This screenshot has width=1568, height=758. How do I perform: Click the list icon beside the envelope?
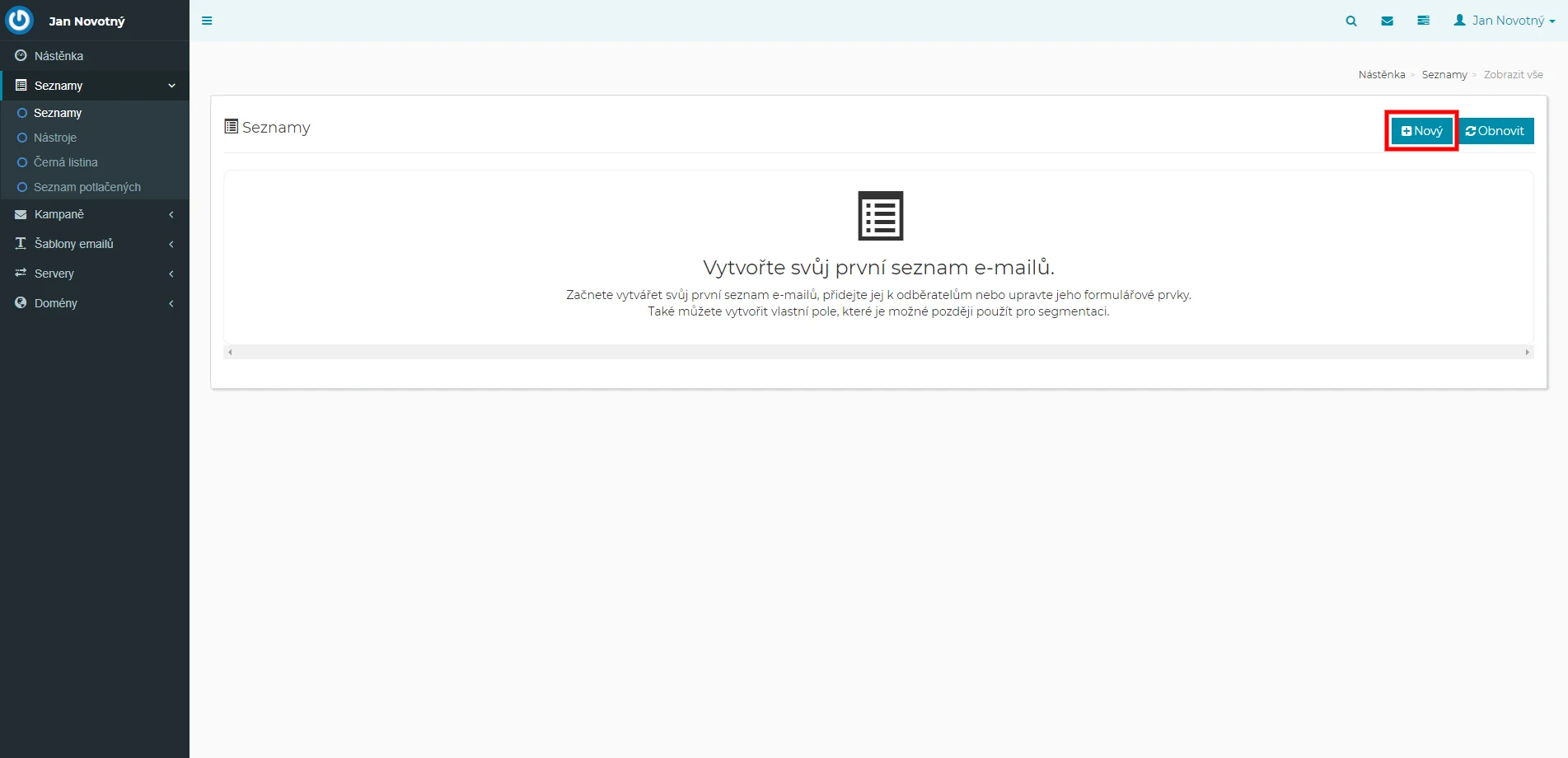tap(1423, 21)
